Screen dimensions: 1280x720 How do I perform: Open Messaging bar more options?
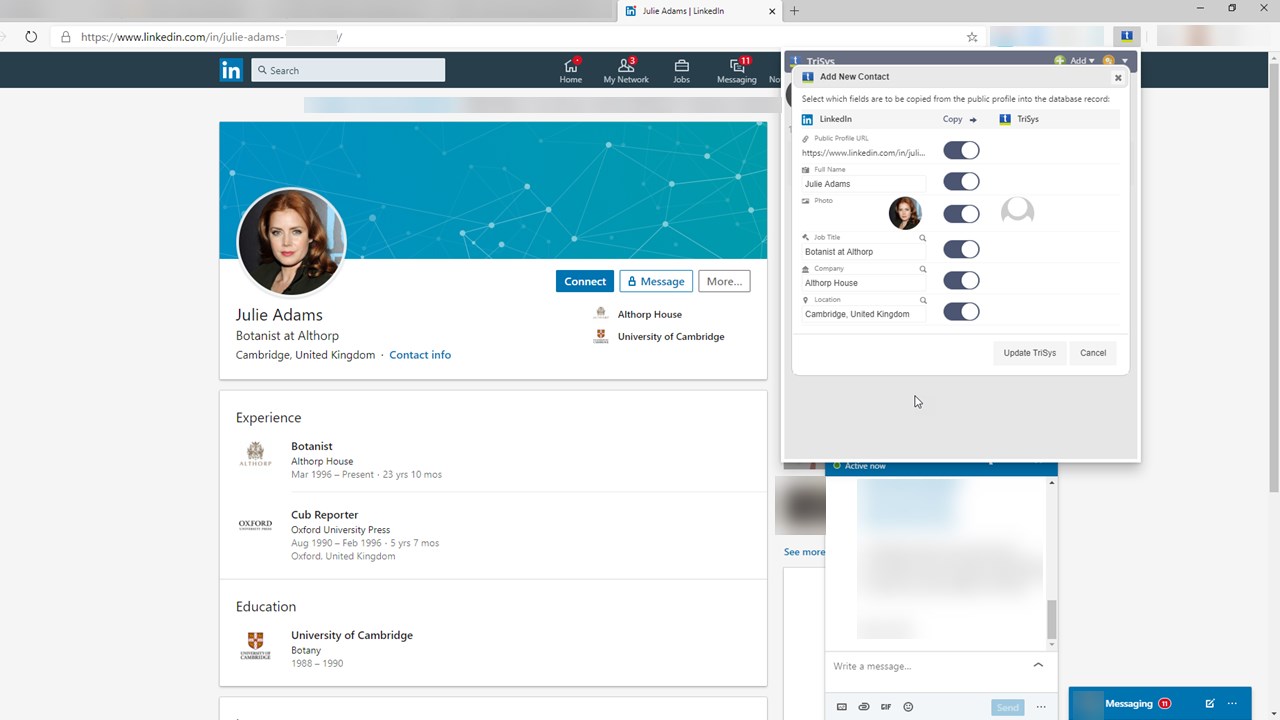click(x=1232, y=703)
